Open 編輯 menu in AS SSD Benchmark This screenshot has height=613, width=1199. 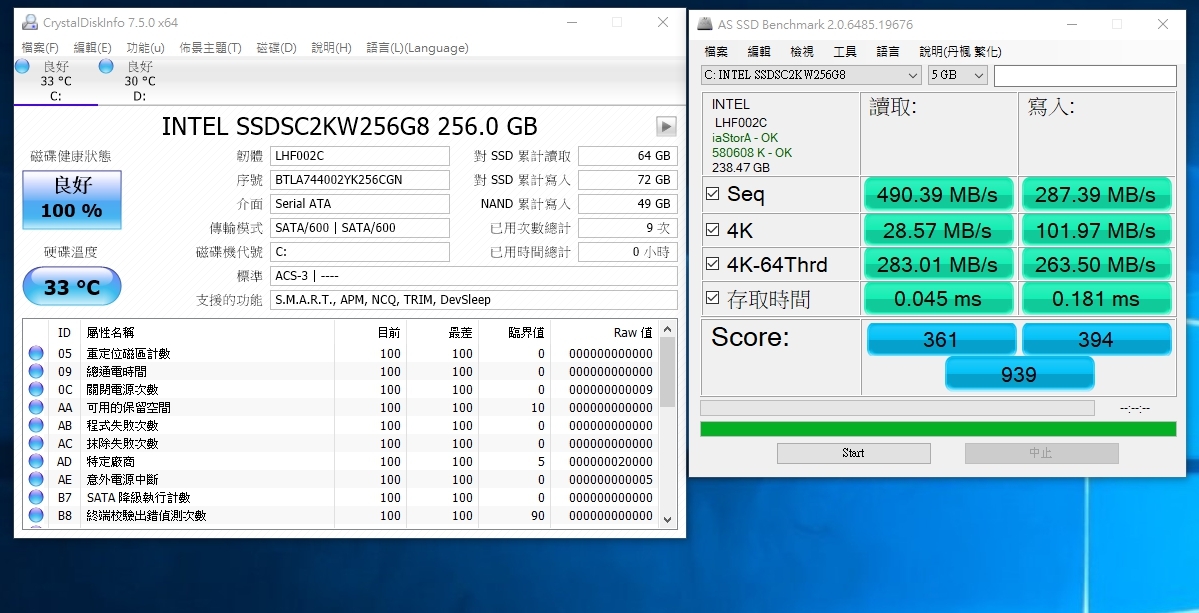[x=759, y=52]
